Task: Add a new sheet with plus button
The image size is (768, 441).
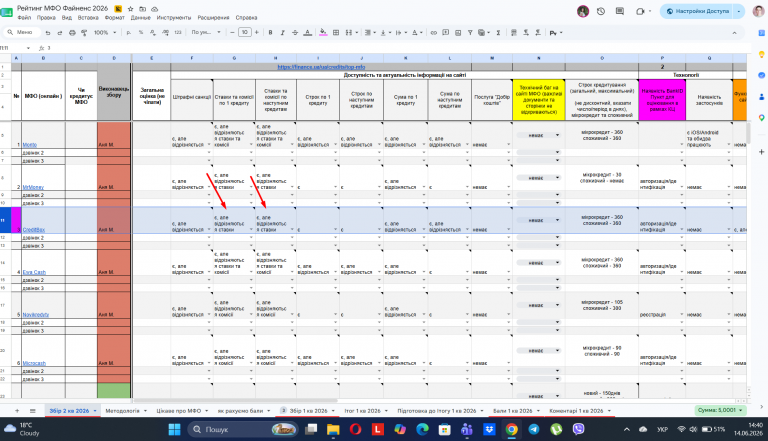Action: (17, 411)
